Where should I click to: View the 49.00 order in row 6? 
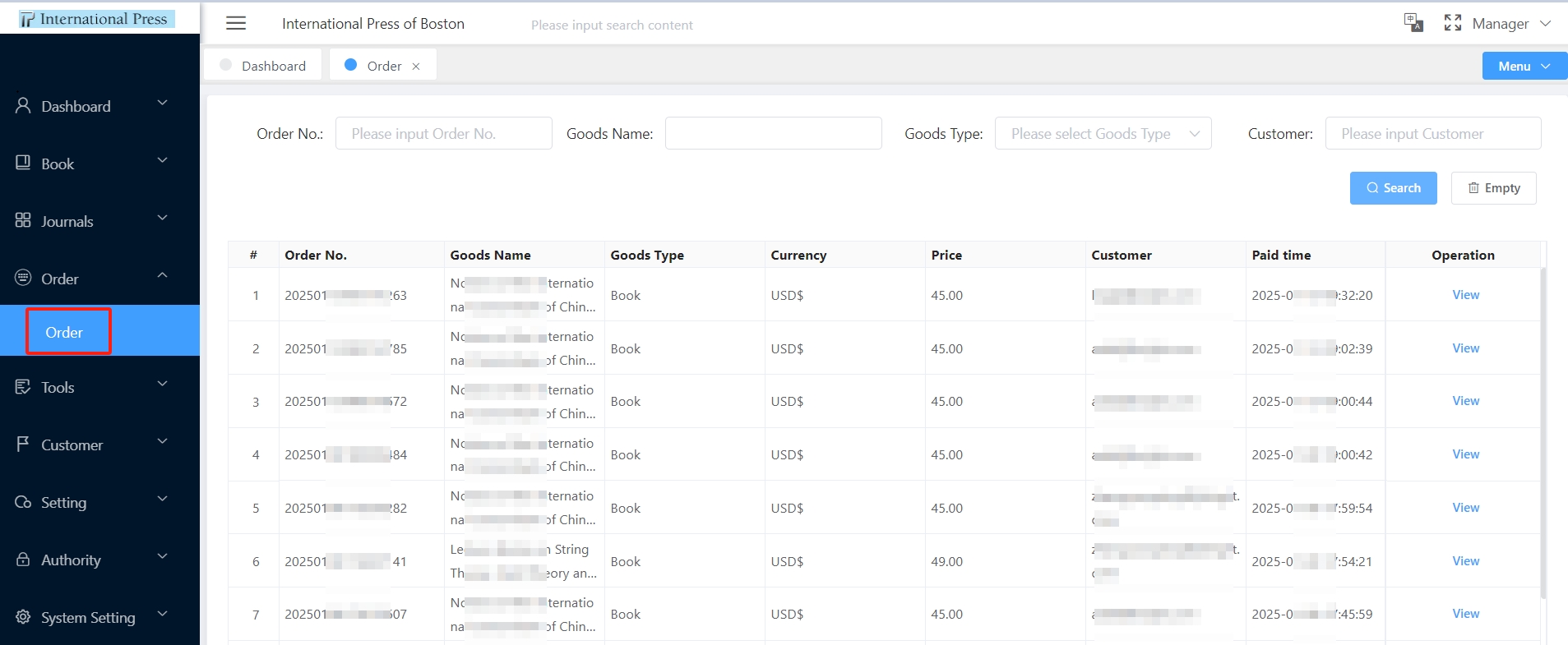[1465, 561]
